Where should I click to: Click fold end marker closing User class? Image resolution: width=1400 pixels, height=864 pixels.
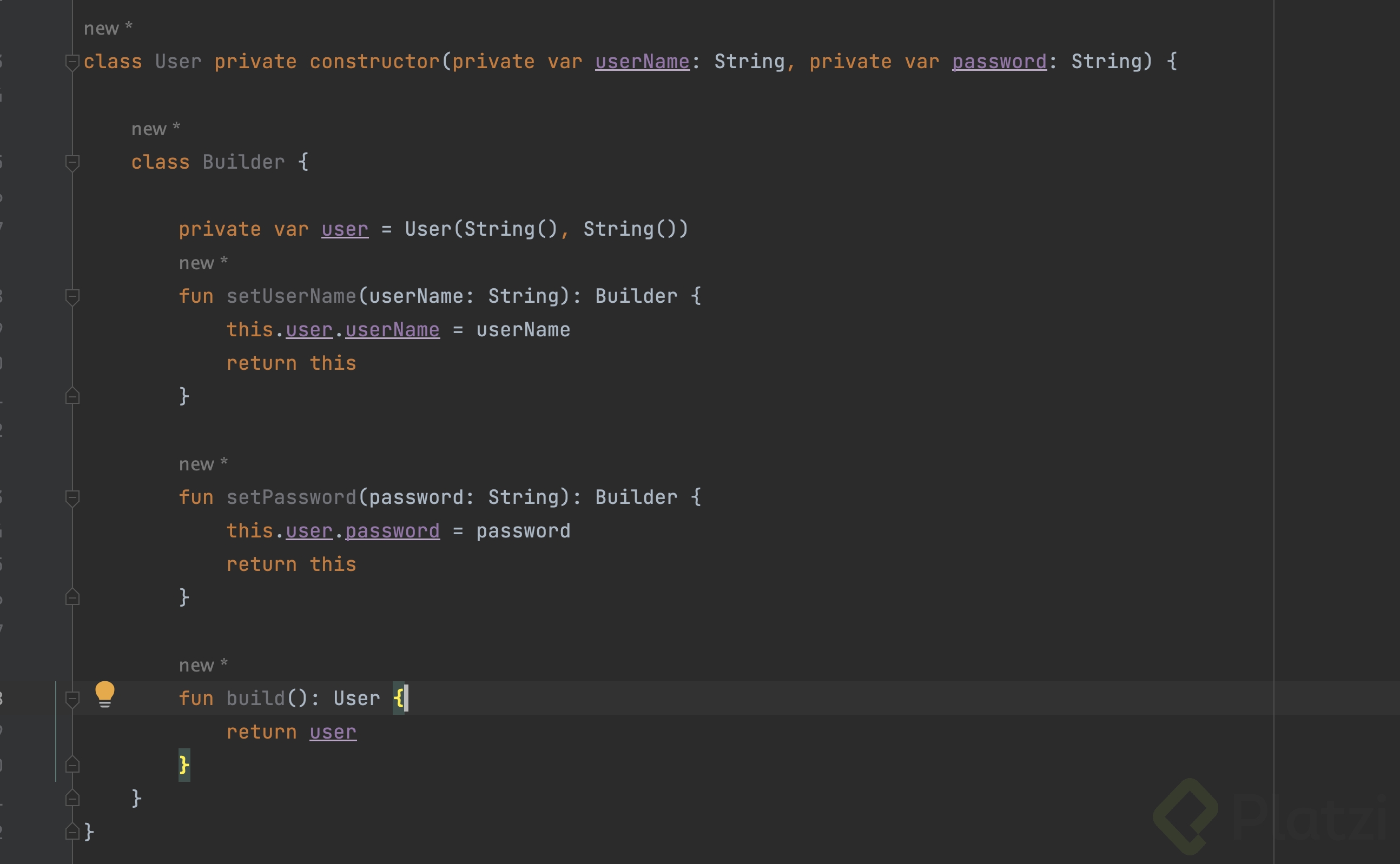tap(72, 832)
